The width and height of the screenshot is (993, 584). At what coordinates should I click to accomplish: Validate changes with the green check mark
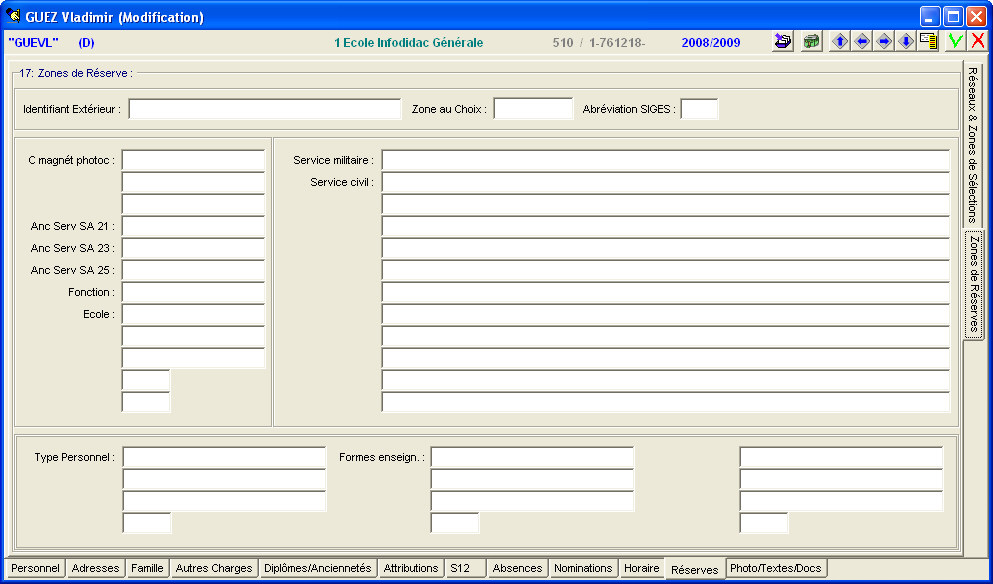[x=955, y=42]
